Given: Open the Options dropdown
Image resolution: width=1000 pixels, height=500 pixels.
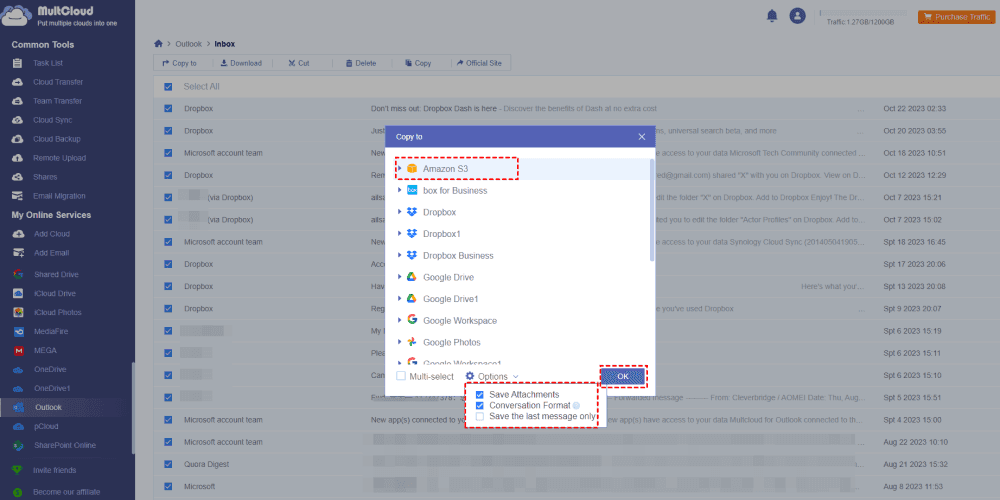Looking at the screenshot, I should [x=492, y=376].
